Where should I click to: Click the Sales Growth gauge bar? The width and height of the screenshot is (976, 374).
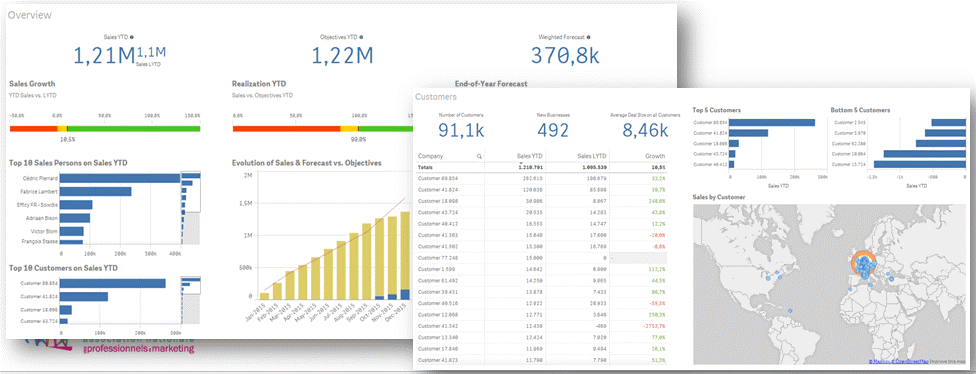click(105, 128)
